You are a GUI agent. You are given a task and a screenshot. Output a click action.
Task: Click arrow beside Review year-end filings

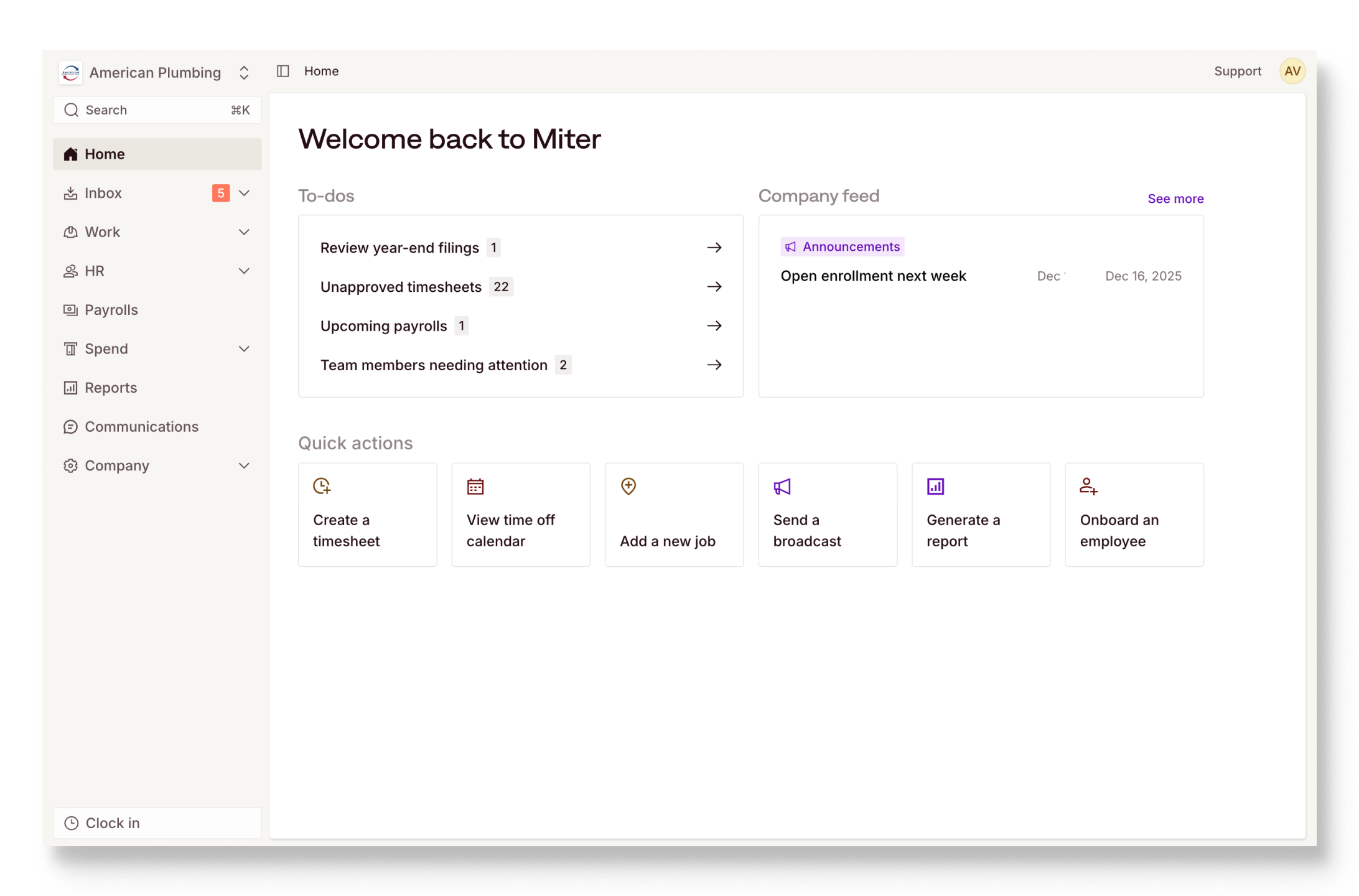pos(714,248)
